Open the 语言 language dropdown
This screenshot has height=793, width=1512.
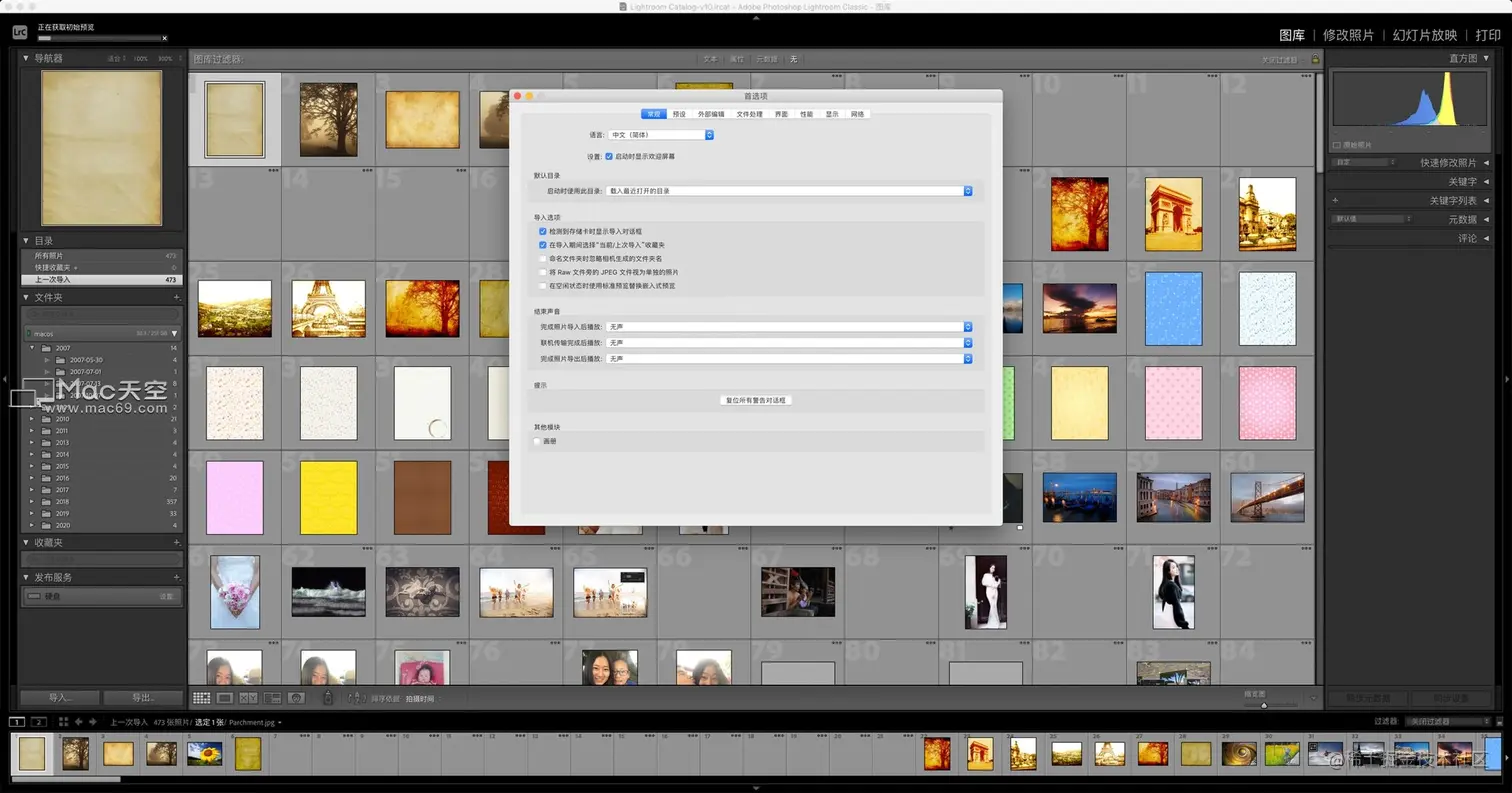661,134
